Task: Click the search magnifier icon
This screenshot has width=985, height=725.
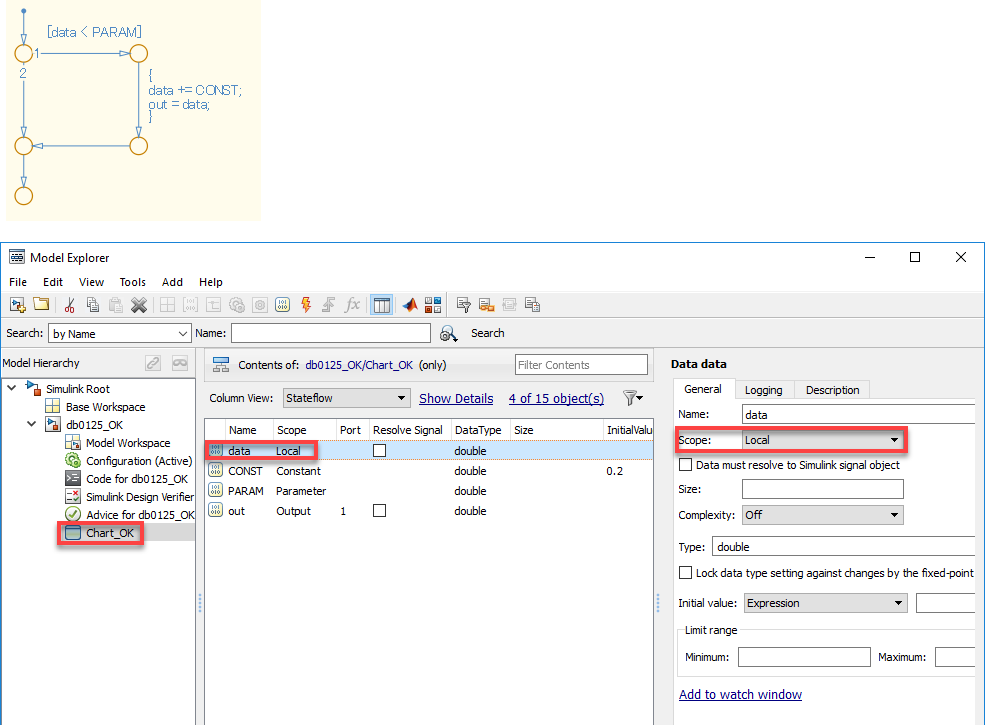Action: coord(449,333)
